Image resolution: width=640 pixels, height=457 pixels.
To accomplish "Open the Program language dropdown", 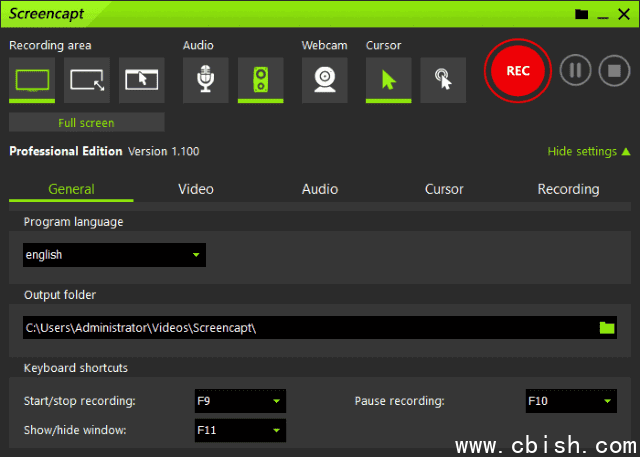I will click(114, 255).
